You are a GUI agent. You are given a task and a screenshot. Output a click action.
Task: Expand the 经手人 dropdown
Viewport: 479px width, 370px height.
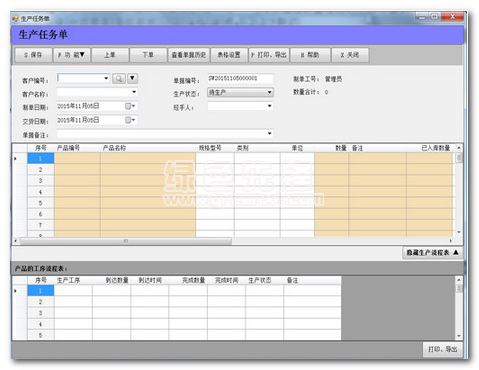pos(269,106)
